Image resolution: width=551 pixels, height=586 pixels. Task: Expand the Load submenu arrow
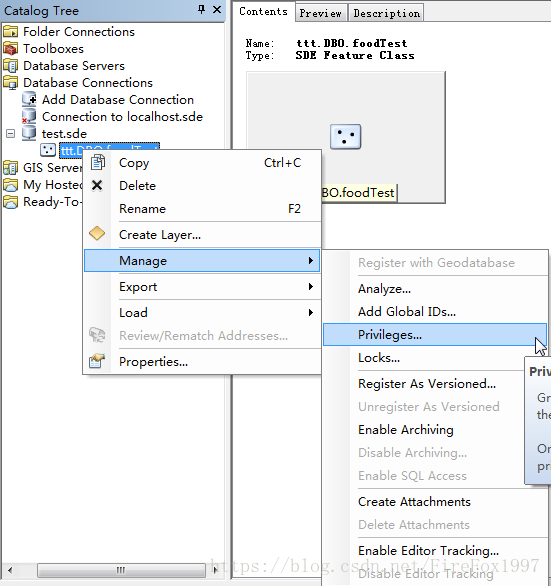pyautogui.click(x=311, y=312)
